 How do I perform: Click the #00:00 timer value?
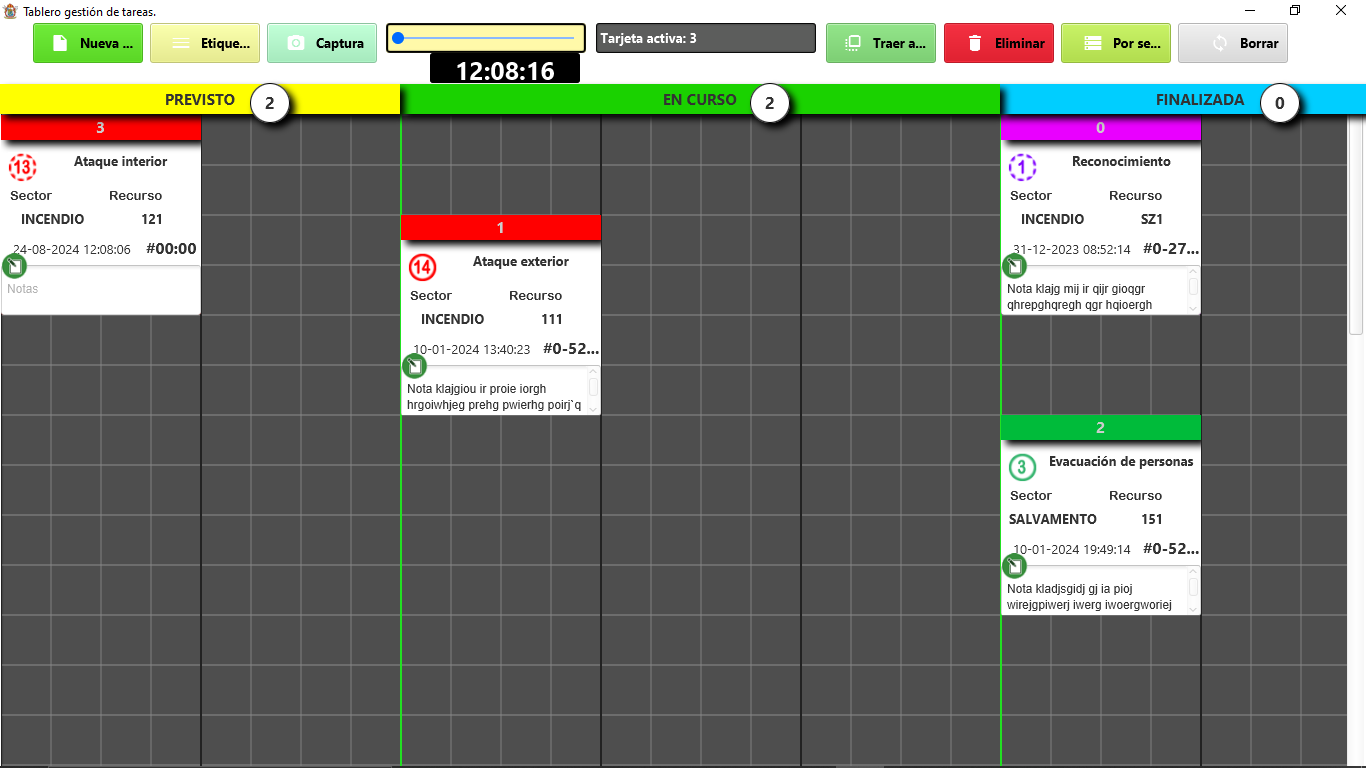[x=171, y=249]
